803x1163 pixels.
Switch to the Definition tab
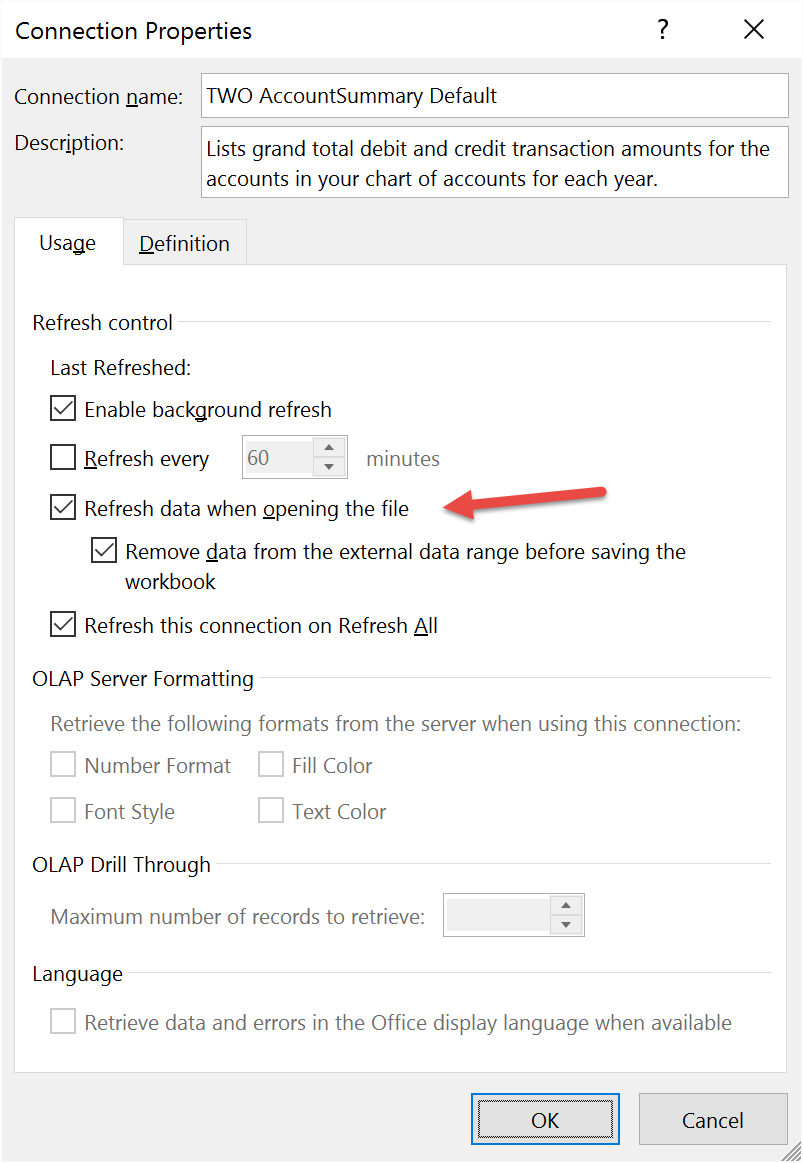pos(185,243)
